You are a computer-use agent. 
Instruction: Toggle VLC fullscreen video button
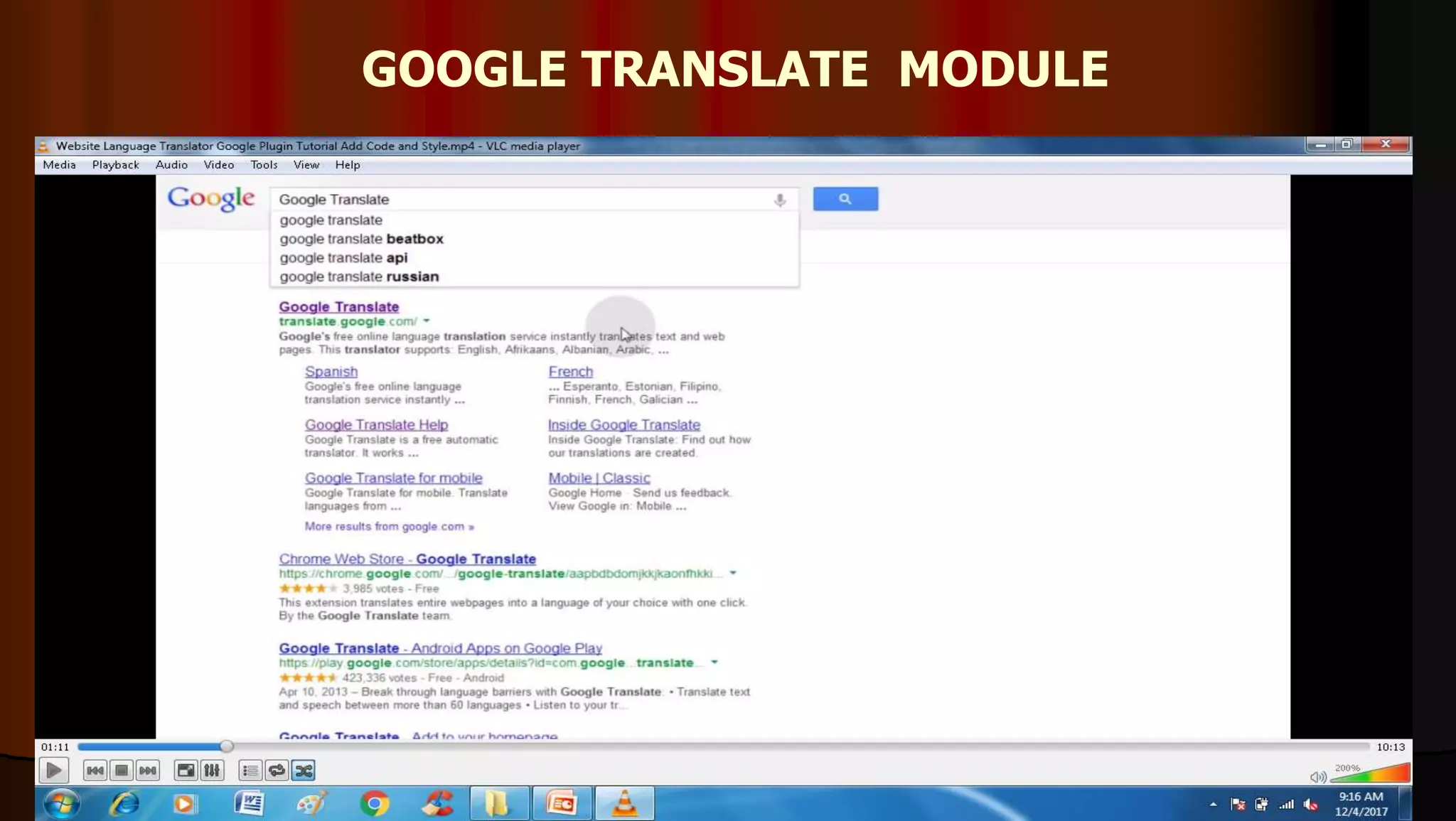[x=186, y=771]
